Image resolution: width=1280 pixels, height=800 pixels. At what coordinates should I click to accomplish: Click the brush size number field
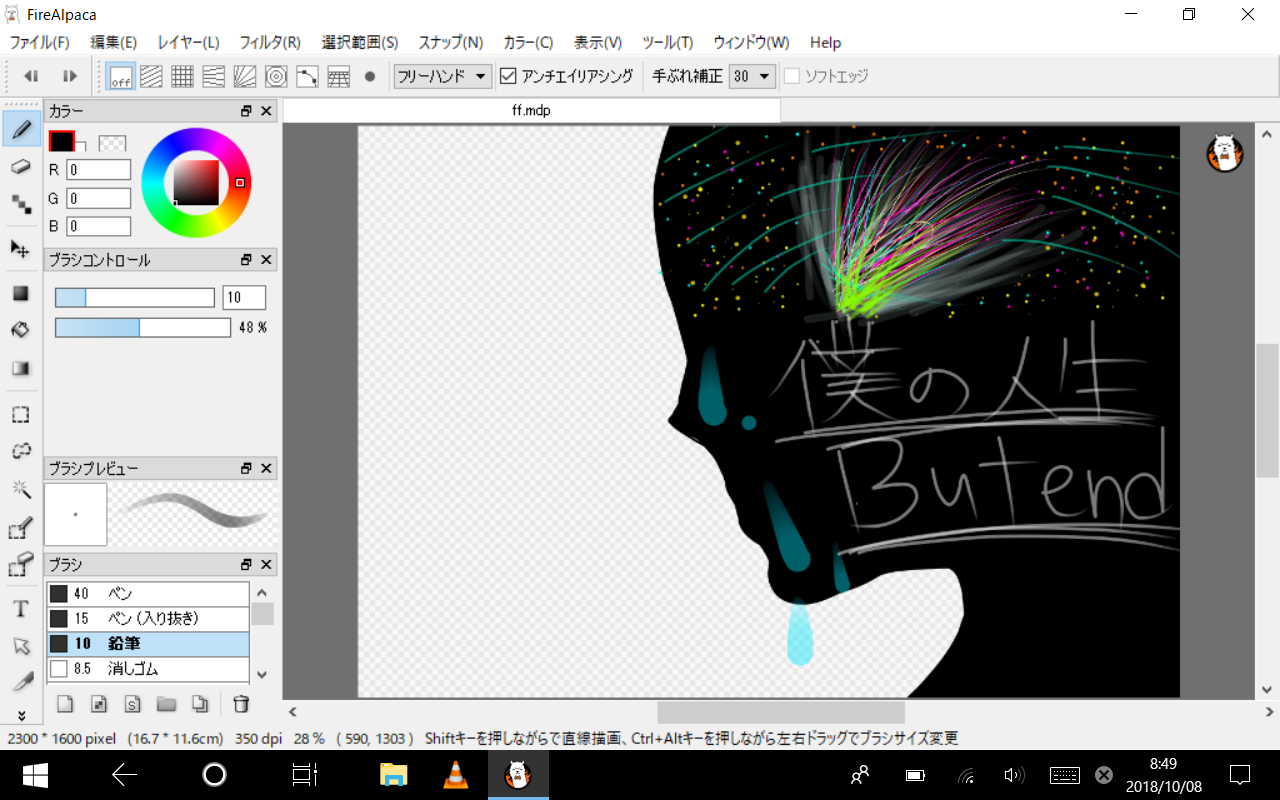tap(244, 297)
